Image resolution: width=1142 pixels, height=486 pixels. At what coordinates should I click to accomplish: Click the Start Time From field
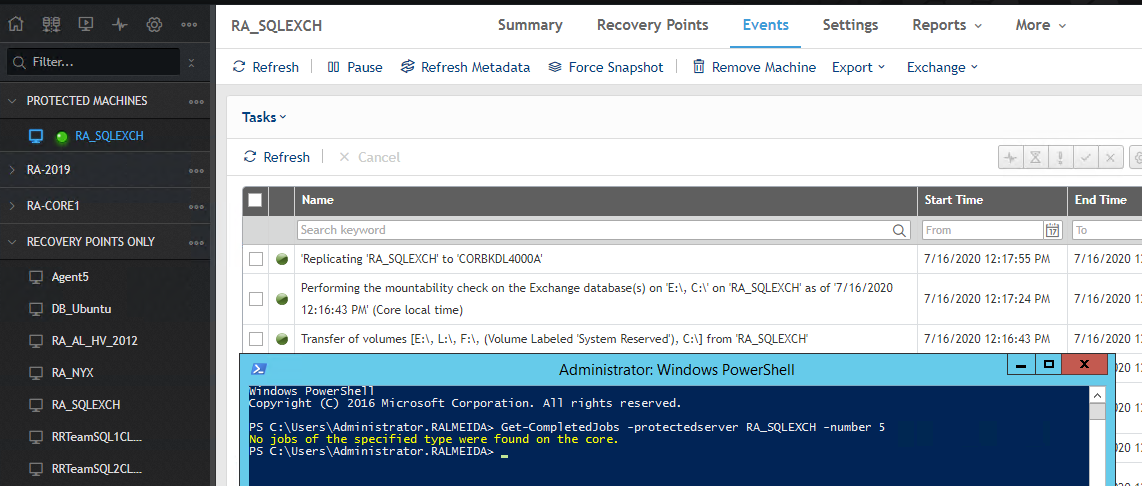pyautogui.click(x=982, y=230)
